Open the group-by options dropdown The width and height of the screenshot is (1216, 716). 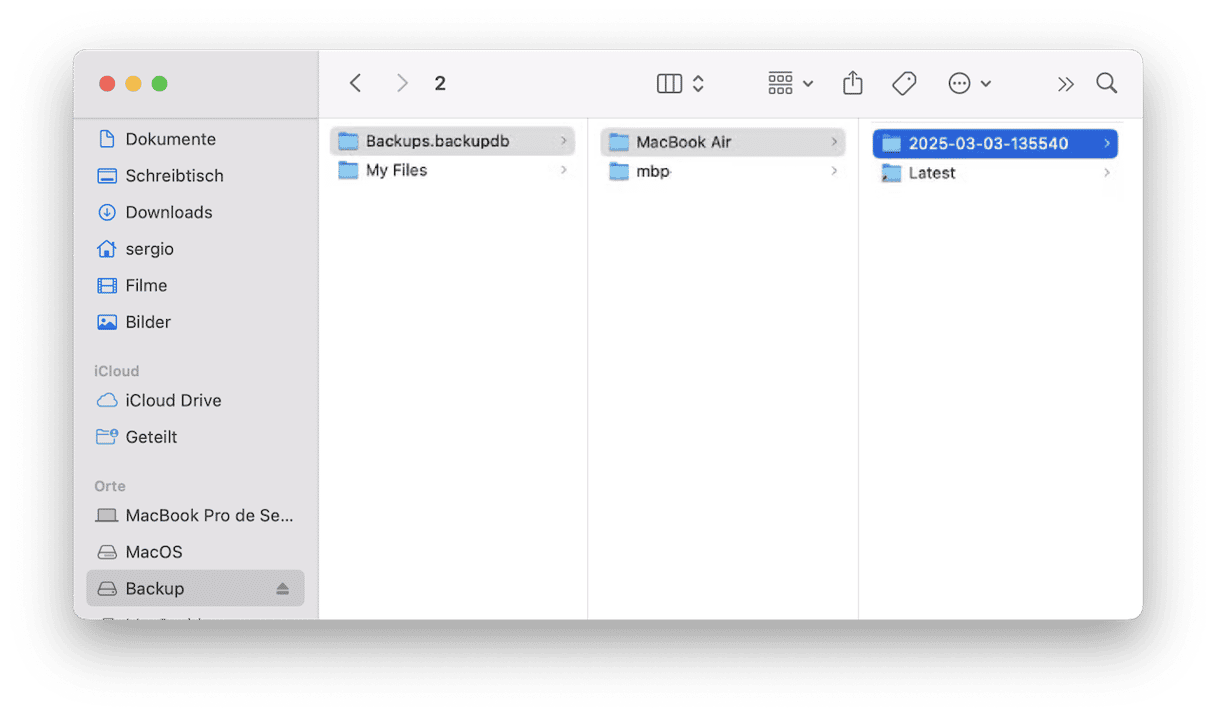(790, 84)
